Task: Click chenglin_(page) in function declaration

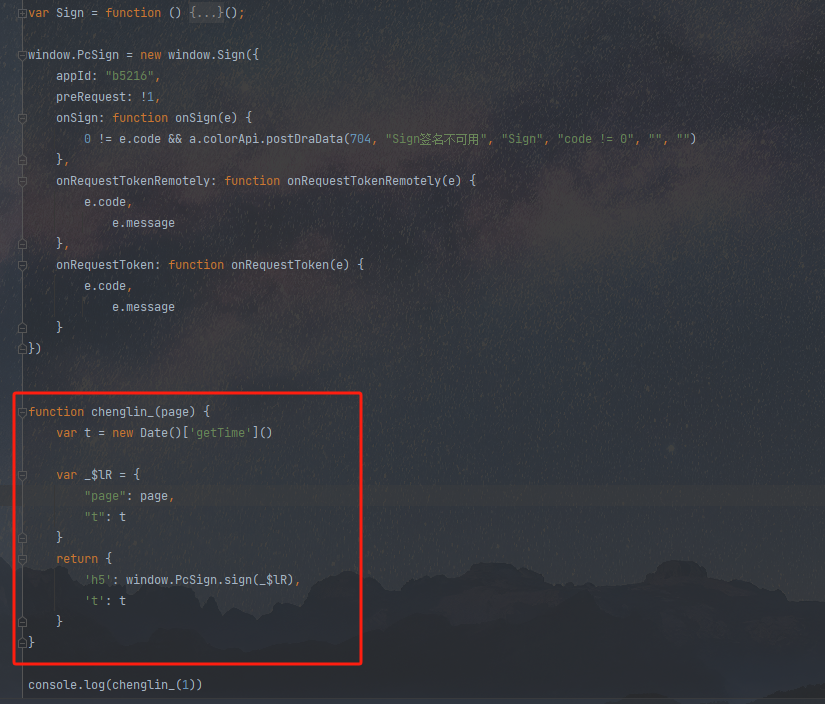Action: click(x=143, y=411)
